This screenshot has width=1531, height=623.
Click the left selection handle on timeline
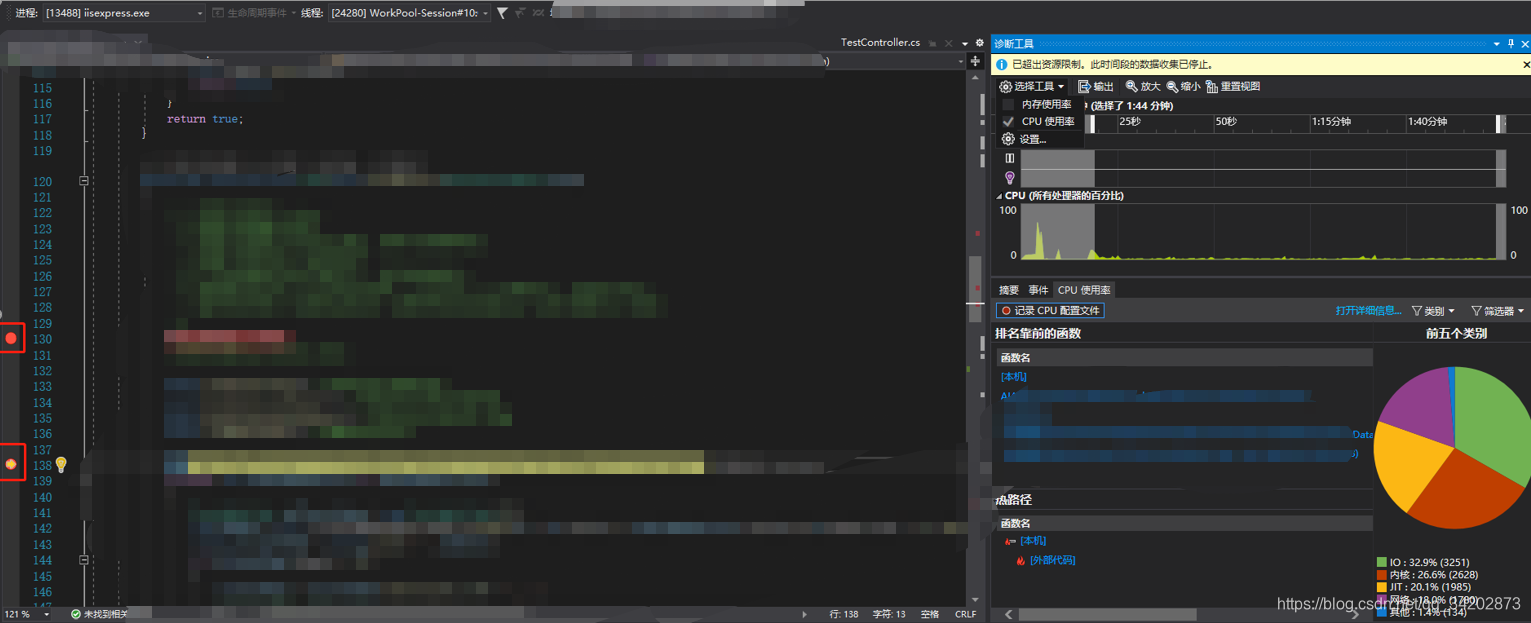pyautogui.click(x=1092, y=123)
